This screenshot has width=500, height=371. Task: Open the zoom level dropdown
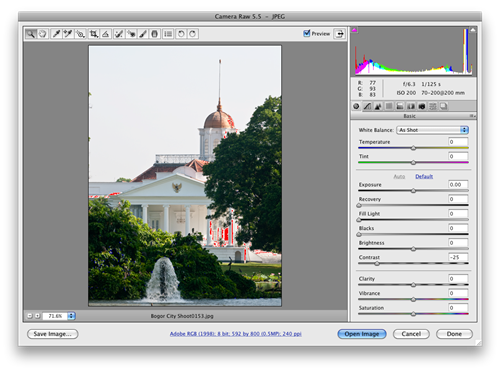[x=71, y=316]
